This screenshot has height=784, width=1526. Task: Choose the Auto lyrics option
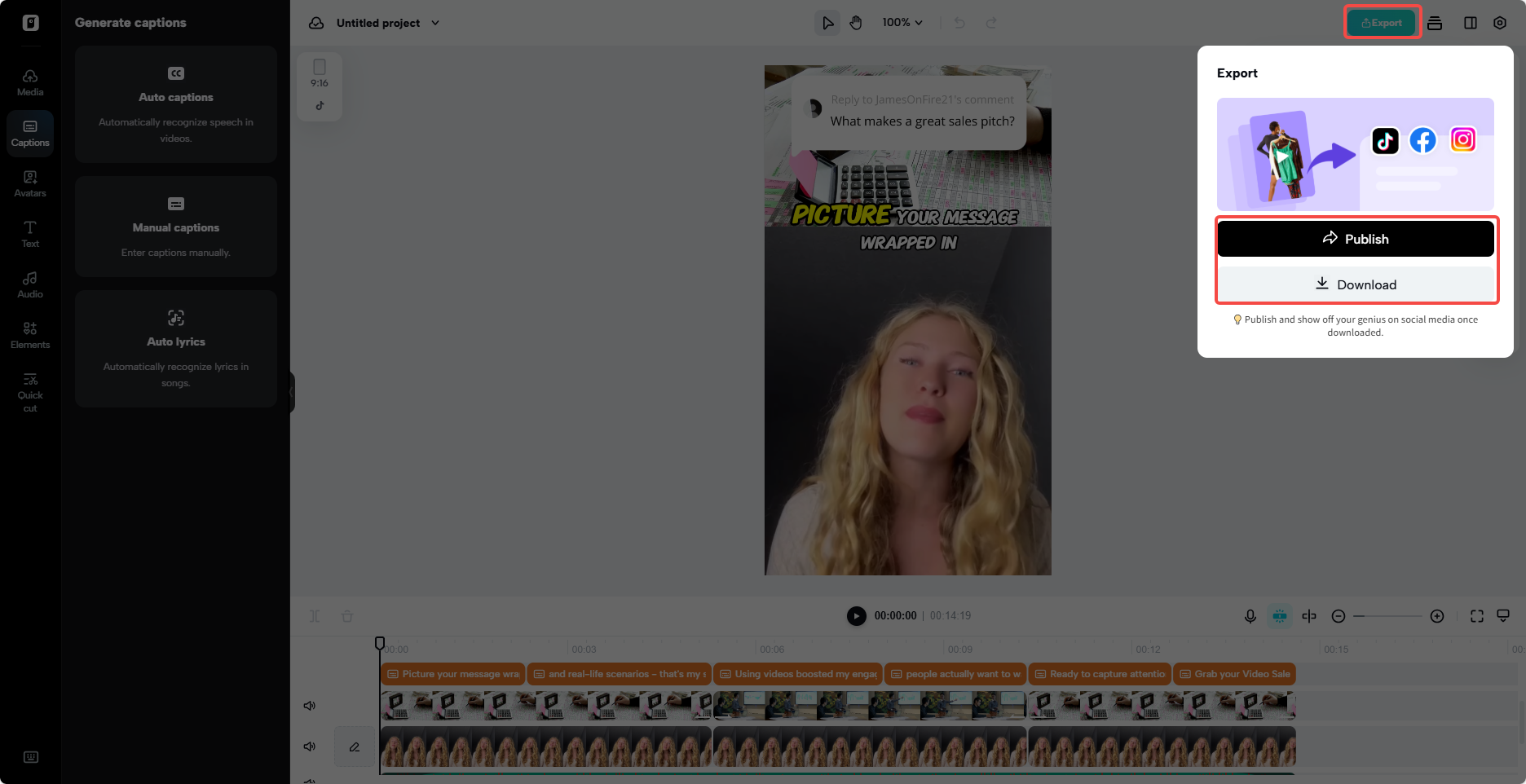tap(176, 349)
